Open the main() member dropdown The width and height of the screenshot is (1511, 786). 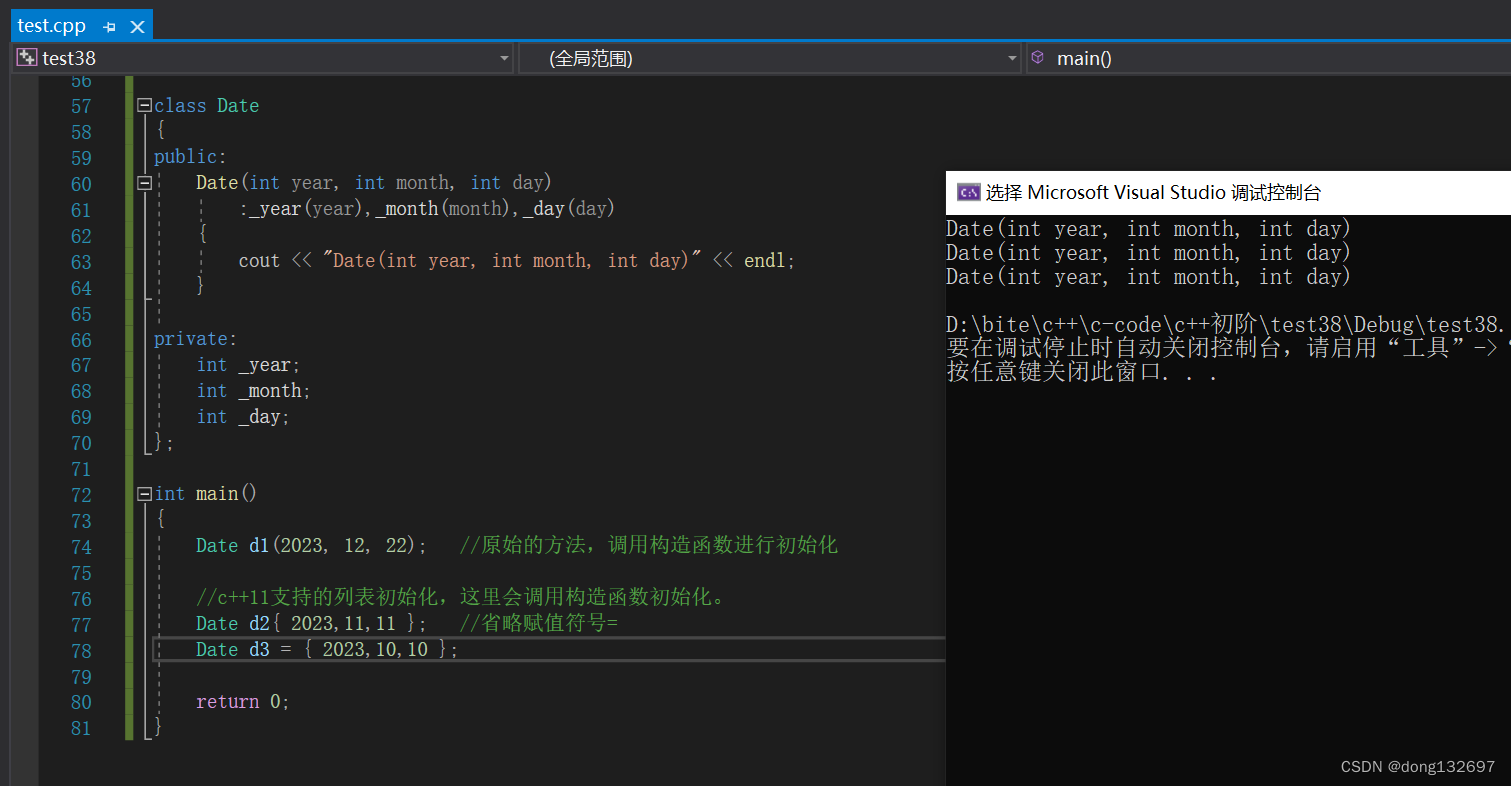1268,58
